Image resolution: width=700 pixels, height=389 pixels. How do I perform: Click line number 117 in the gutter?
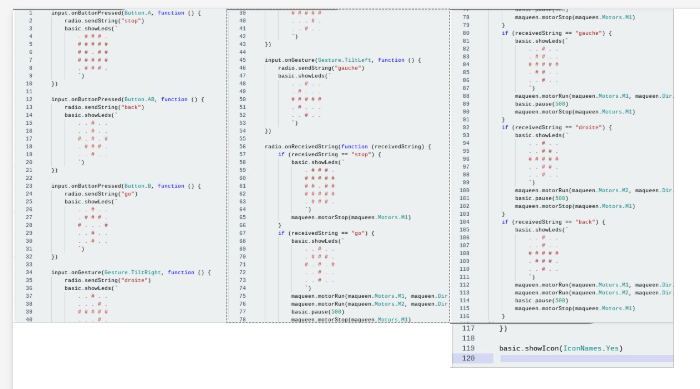(468, 328)
